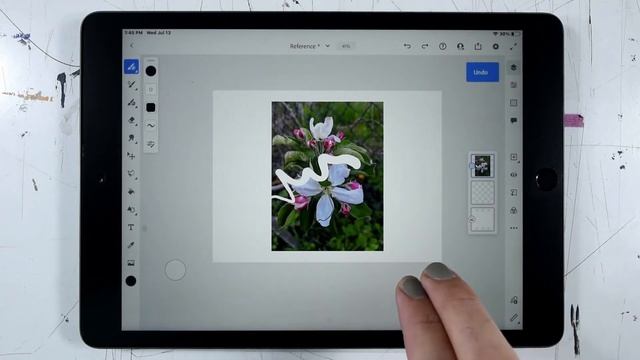
Task: Select the Eyedropper tool
Action: [131, 245]
